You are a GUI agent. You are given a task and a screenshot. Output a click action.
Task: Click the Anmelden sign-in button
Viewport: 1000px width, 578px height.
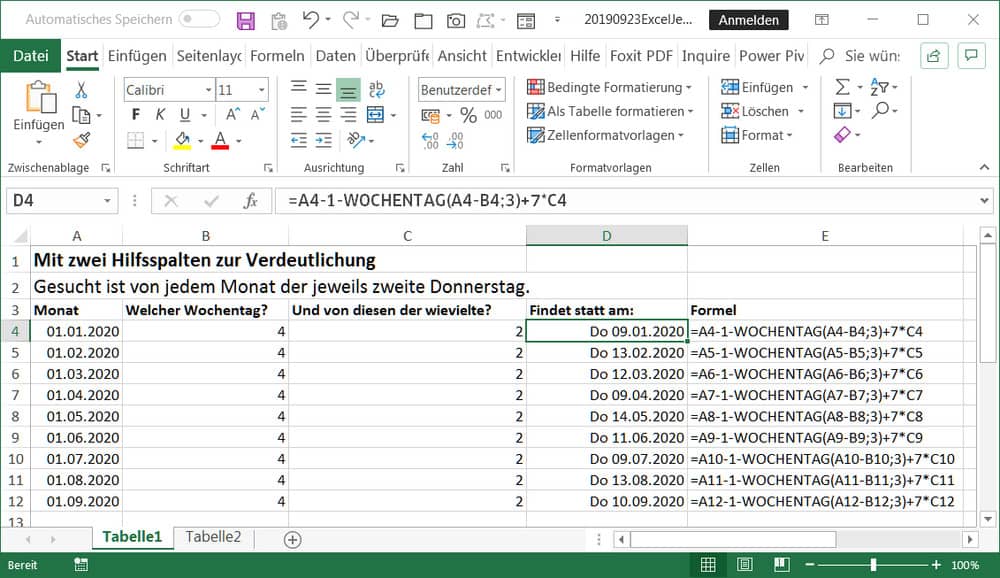(x=748, y=20)
